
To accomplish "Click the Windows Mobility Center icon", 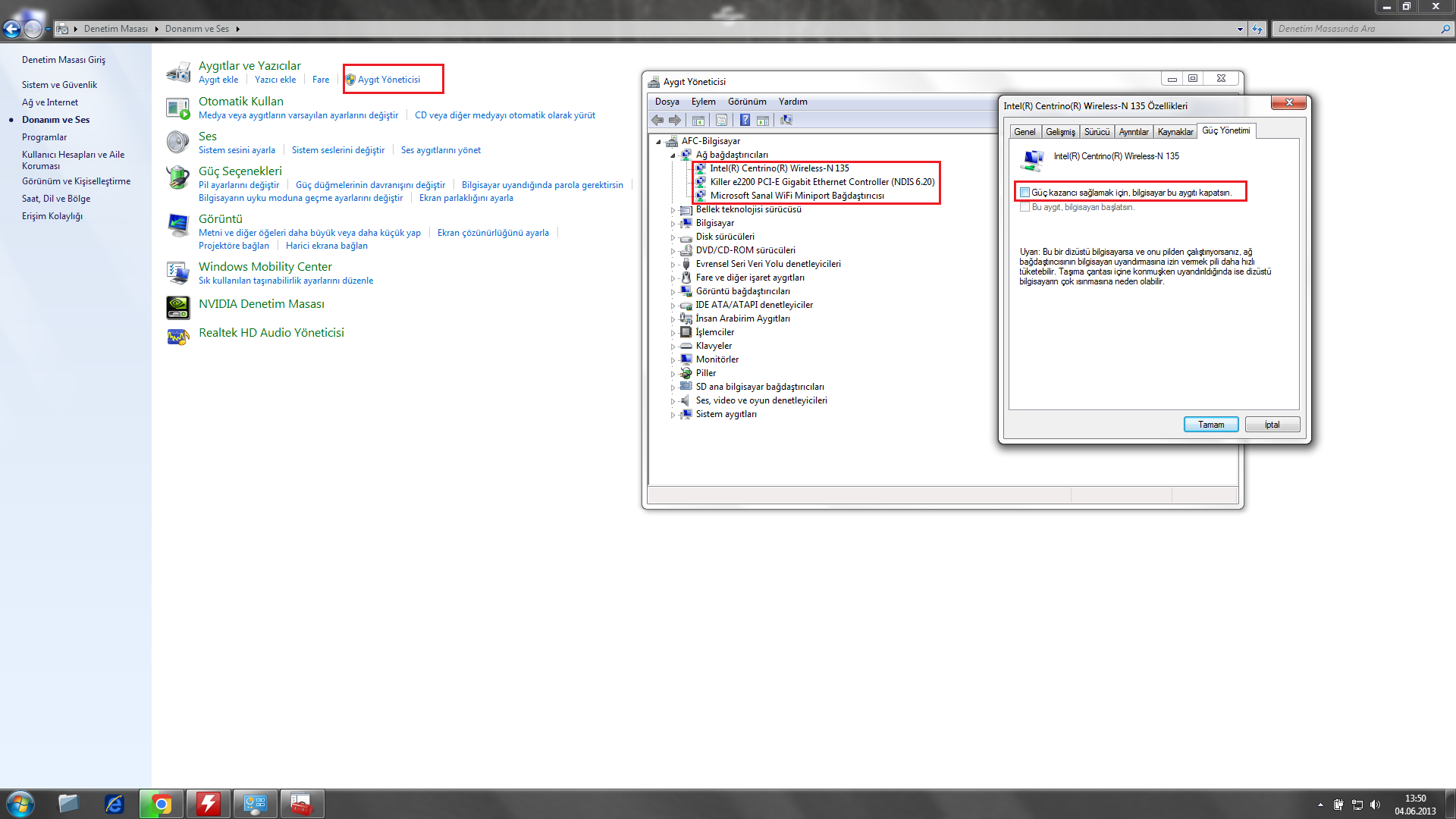I will 178,273.
